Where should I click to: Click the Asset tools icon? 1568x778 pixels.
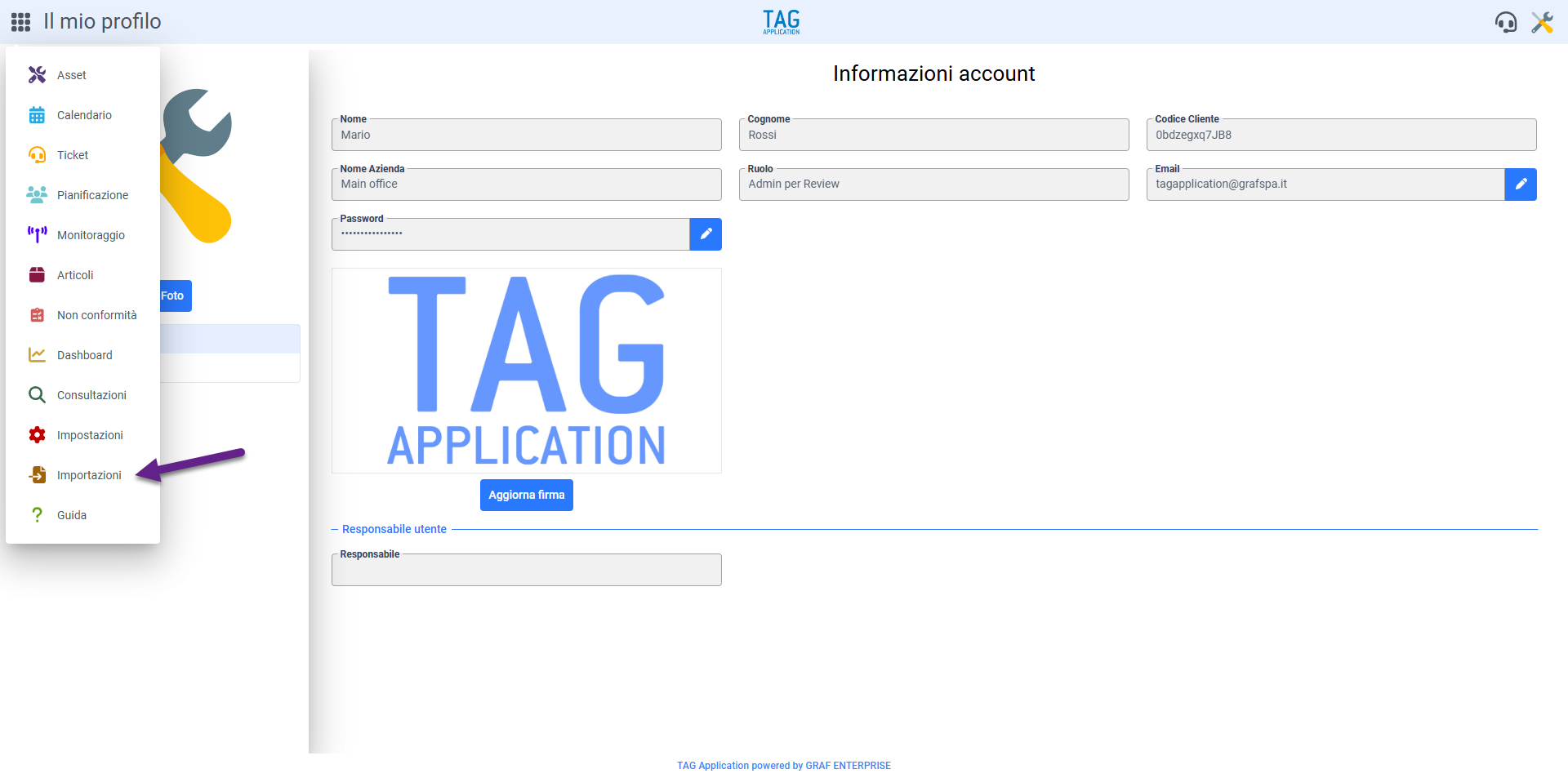tap(37, 75)
